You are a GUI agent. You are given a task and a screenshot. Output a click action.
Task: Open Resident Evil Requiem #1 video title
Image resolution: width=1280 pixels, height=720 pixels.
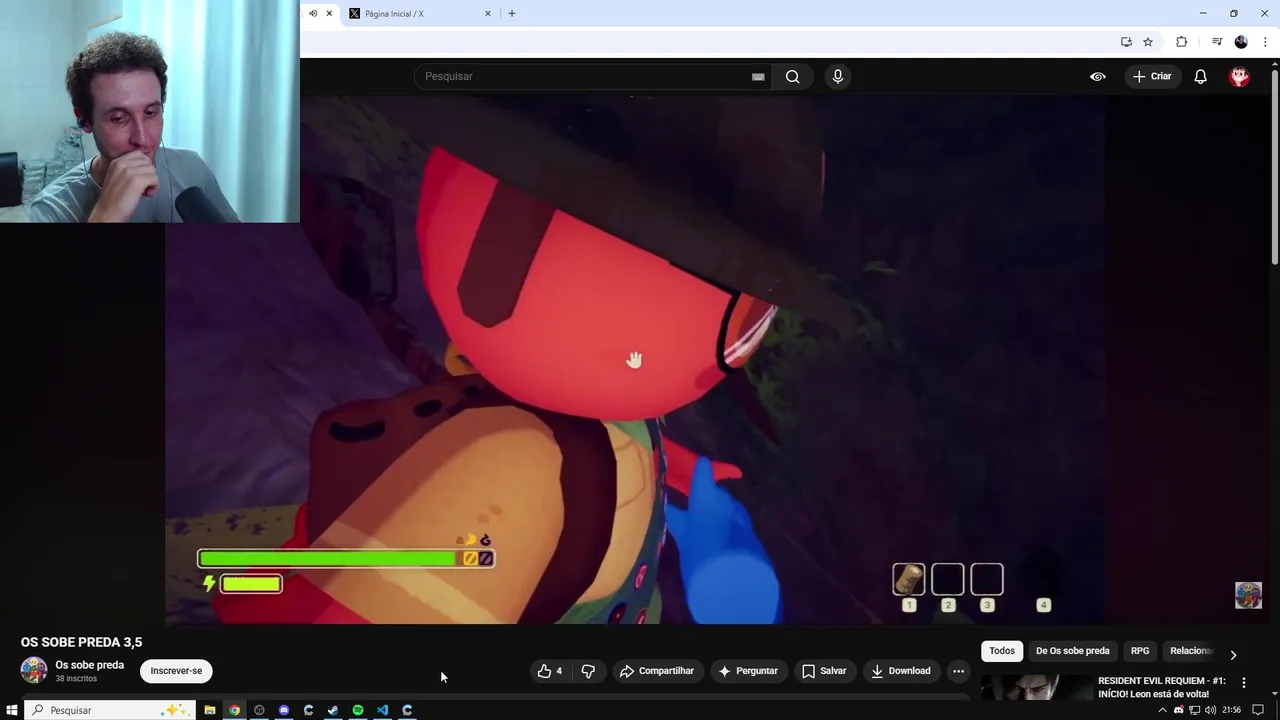tap(1161, 688)
